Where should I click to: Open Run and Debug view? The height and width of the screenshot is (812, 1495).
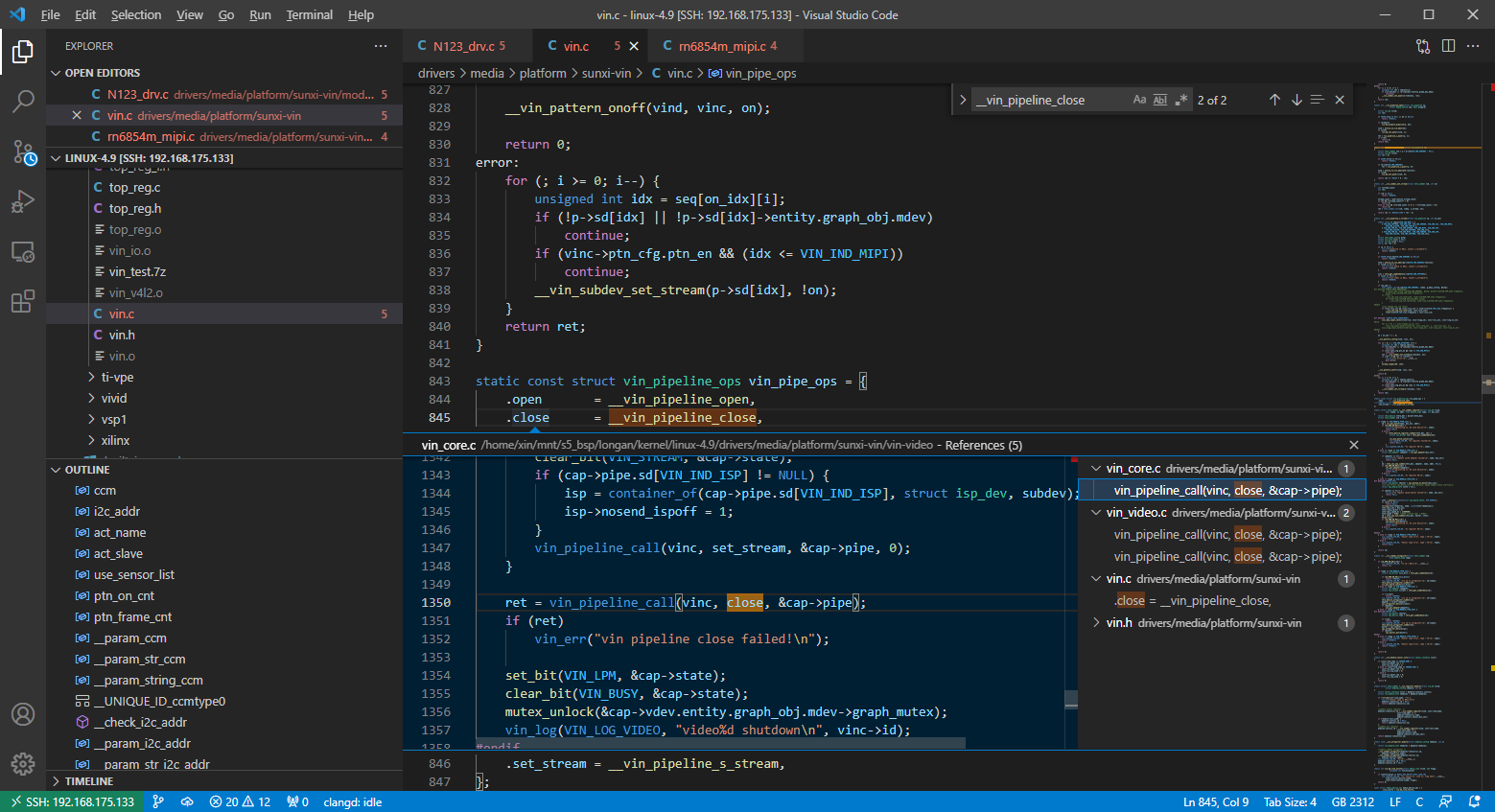[23, 202]
